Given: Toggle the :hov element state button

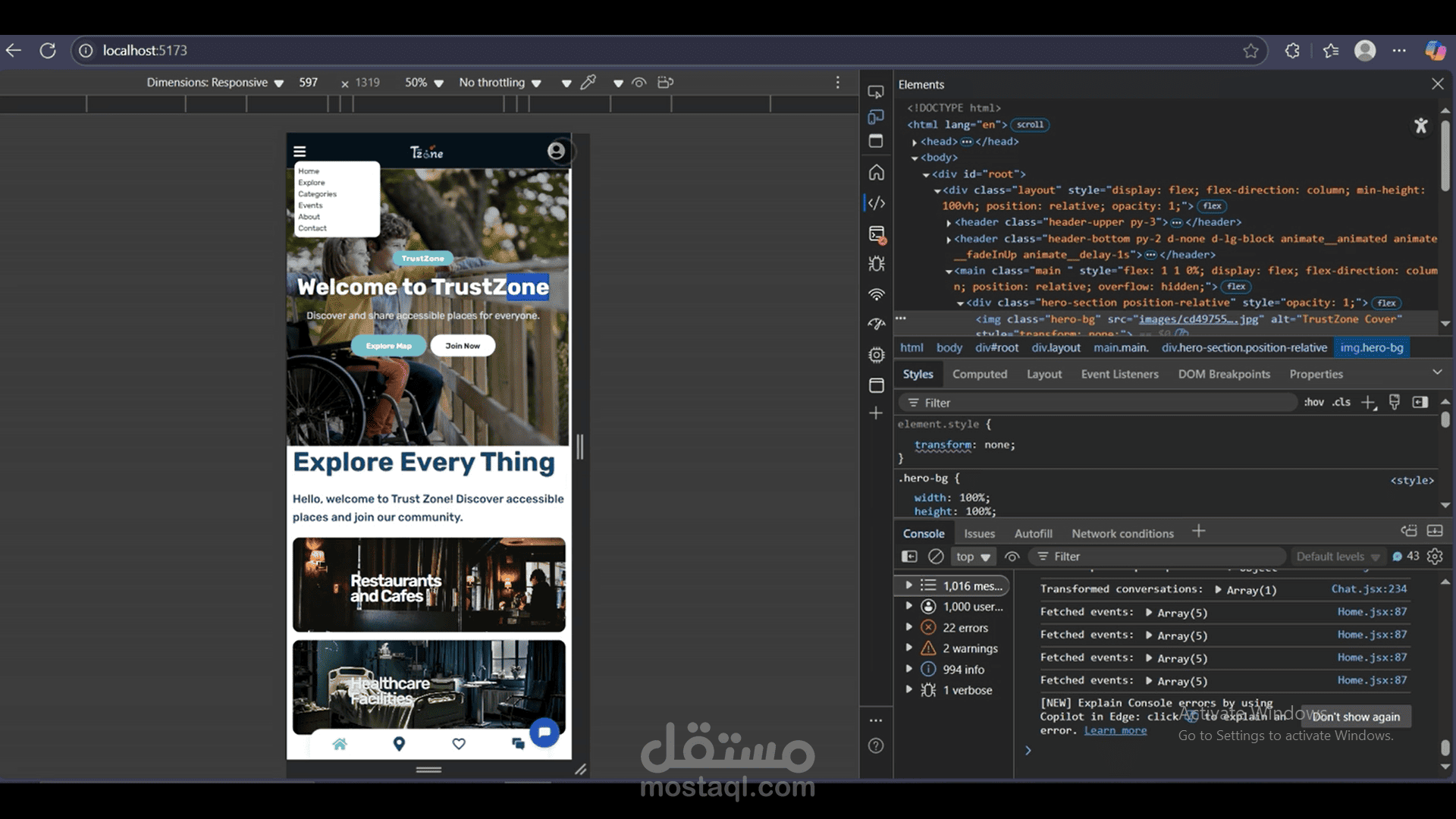Looking at the screenshot, I should click(1314, 402).
